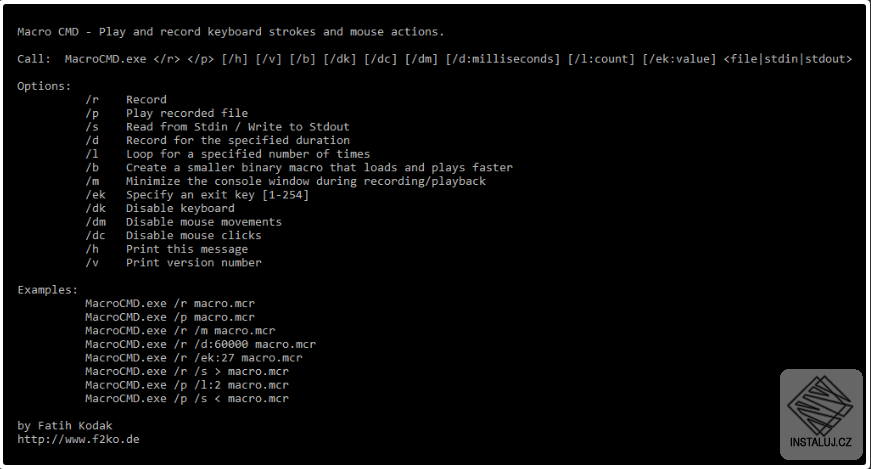Click the example with /l:2 macro.mcr
This screenshot has height=469, width=871.
(x=187, y=385)
